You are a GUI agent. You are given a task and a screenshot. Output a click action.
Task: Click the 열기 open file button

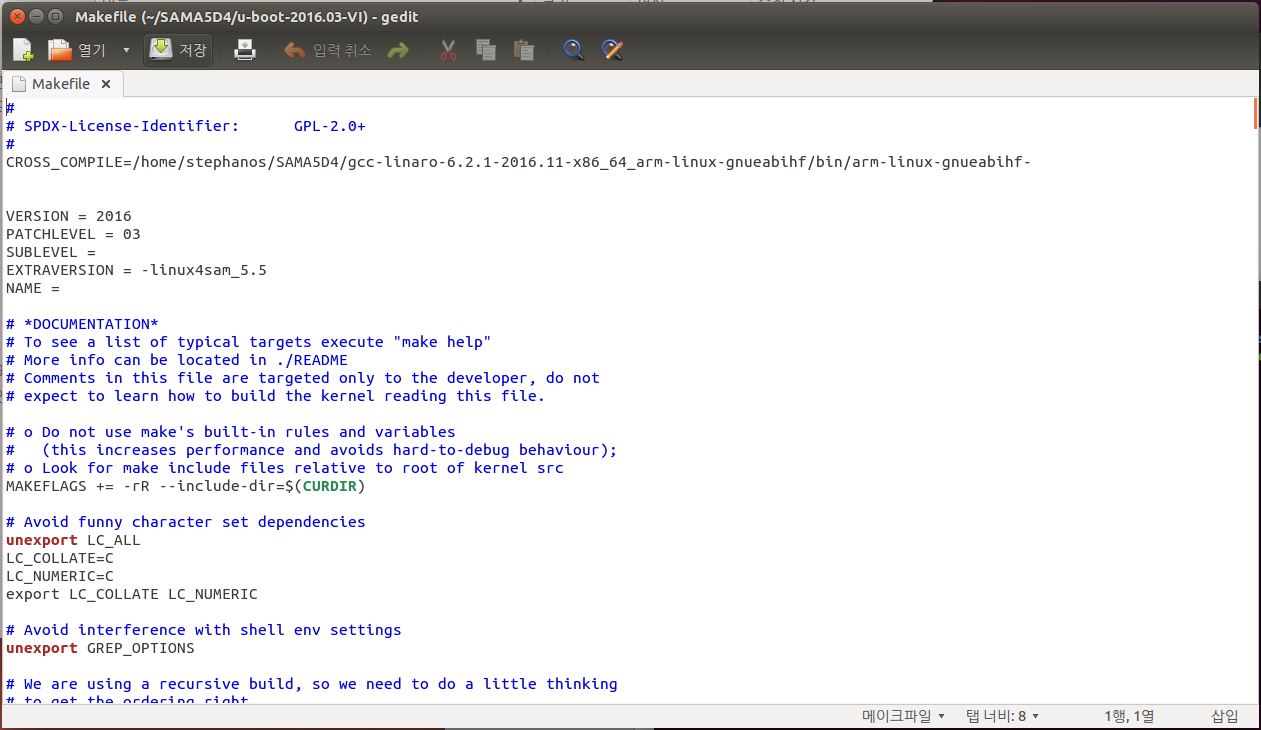click(78, 50)
